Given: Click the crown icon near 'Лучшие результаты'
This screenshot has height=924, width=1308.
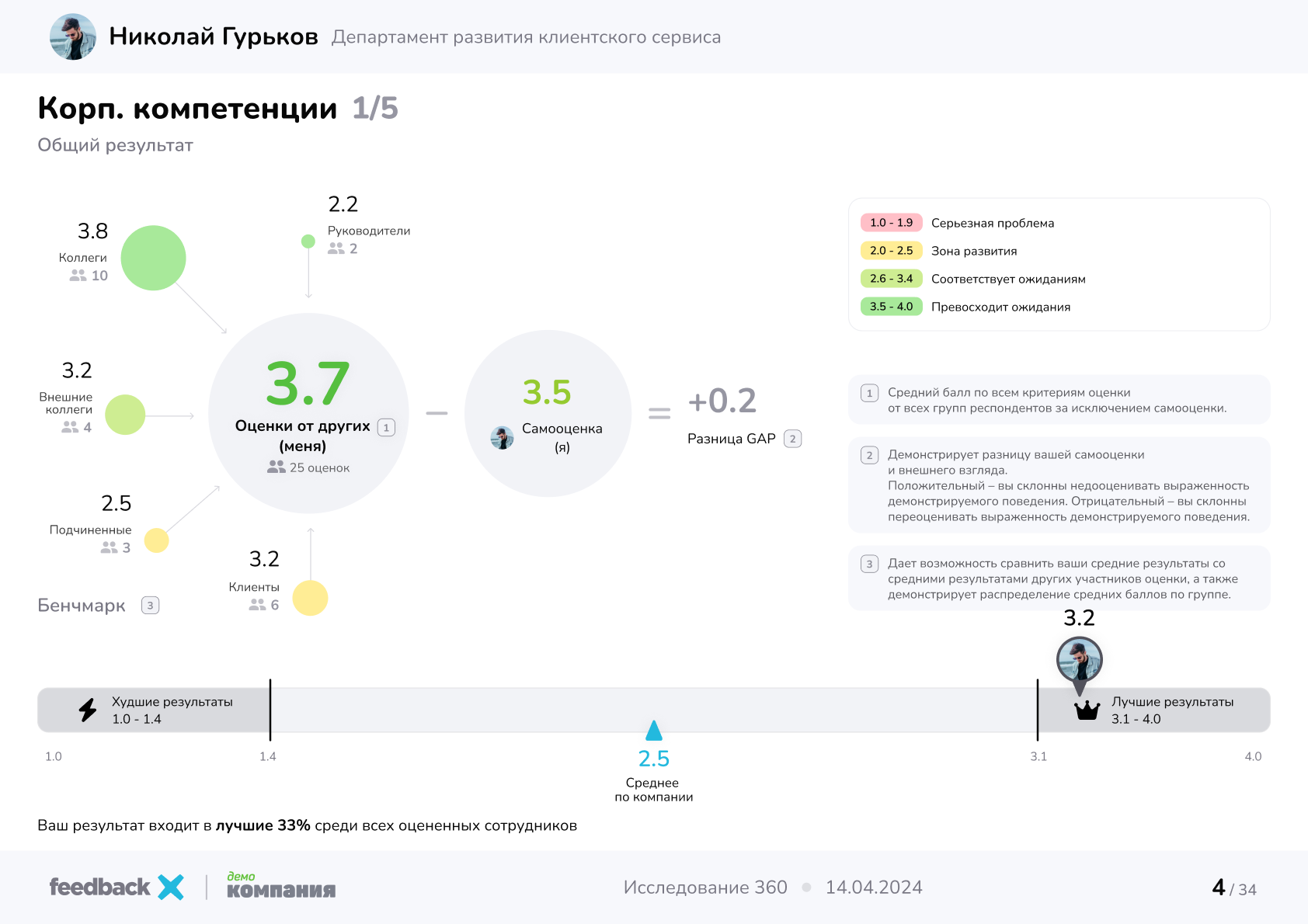Looking at the screenshot, I should pyautogui.click(x=1087, y=709).
